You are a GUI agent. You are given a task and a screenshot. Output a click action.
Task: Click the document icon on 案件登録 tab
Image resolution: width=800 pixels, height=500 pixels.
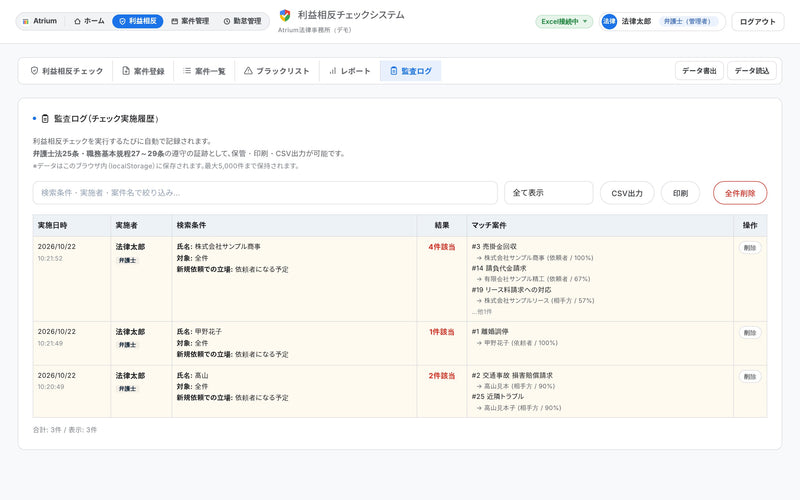click(126, 71)
